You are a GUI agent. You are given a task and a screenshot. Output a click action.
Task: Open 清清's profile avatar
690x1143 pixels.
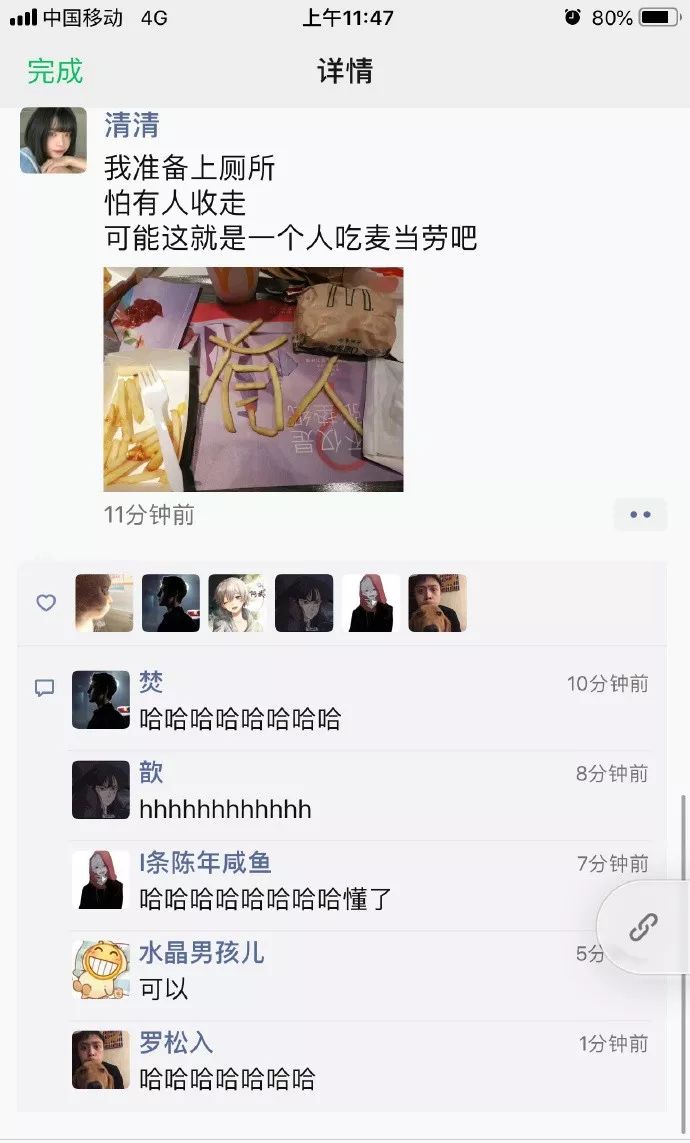click(53, 140)
